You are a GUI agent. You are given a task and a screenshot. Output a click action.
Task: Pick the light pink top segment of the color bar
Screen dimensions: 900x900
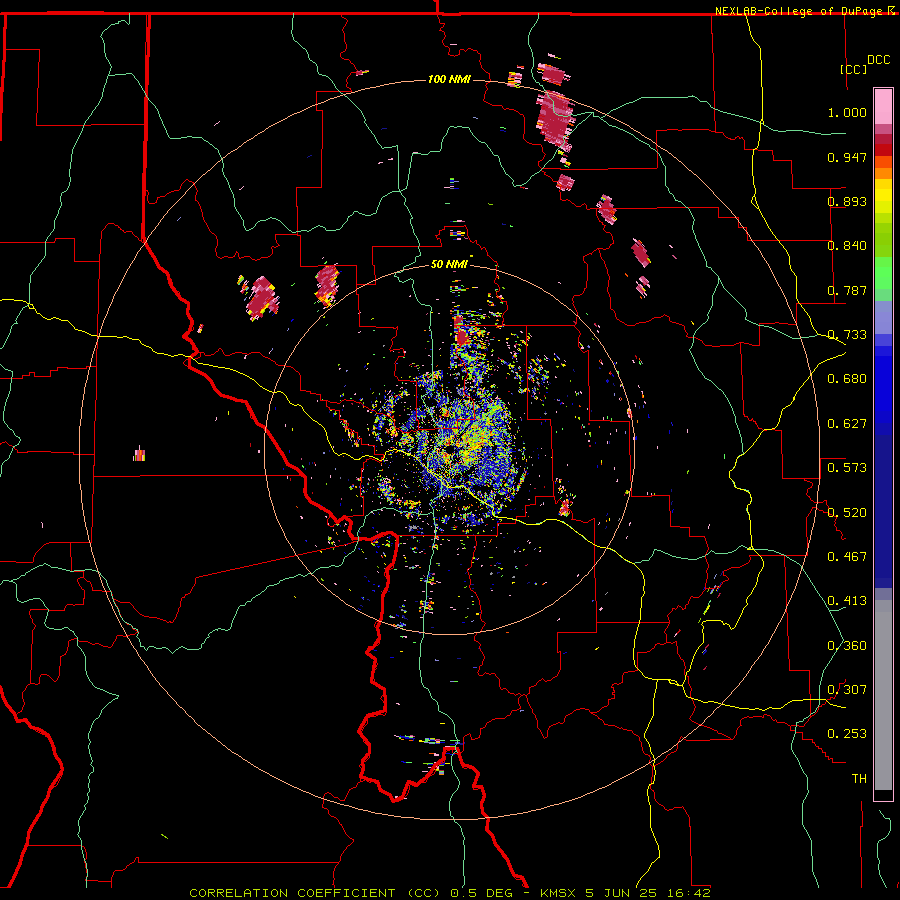click(883, 106)
